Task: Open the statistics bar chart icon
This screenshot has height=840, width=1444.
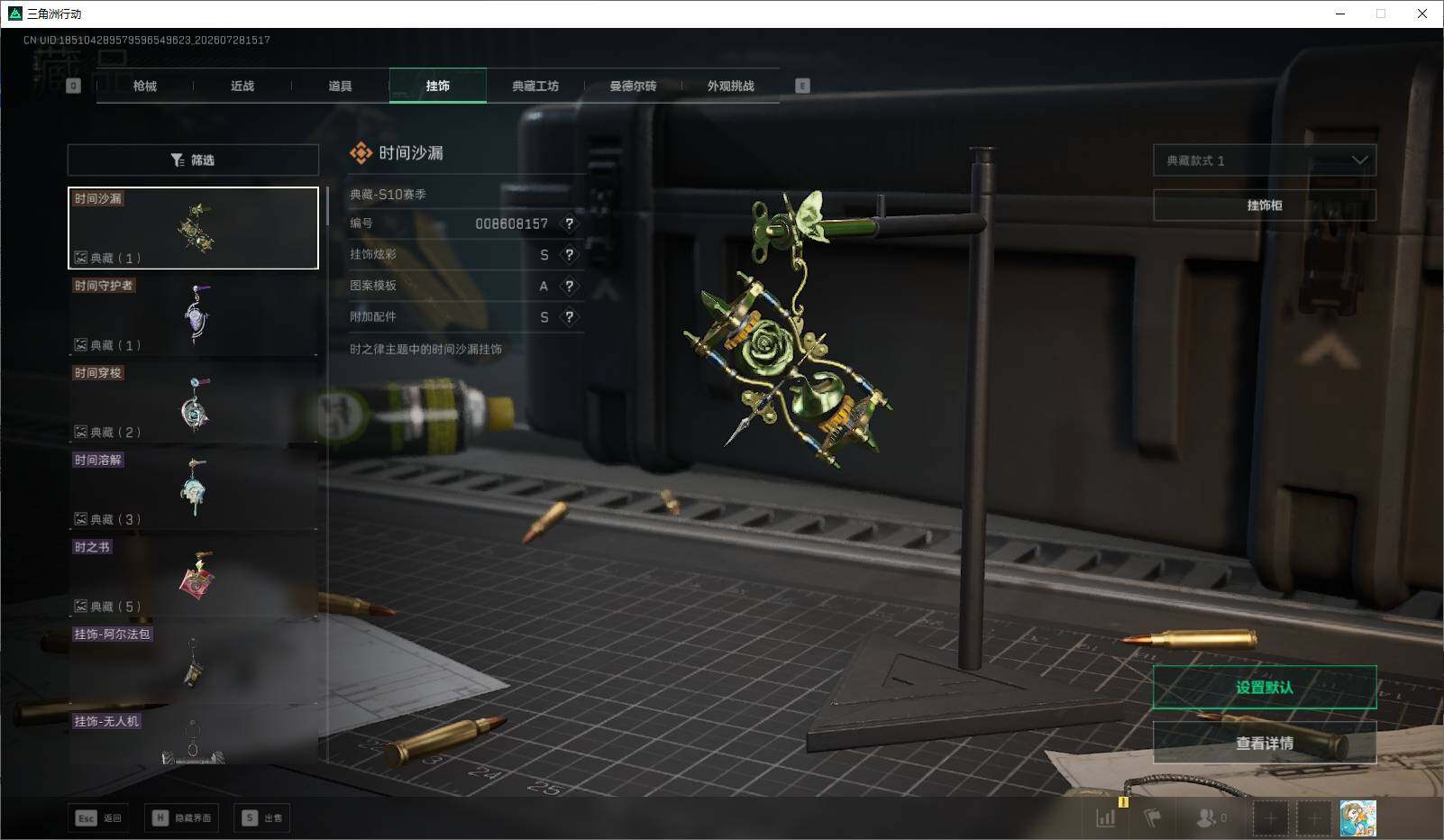Action: [1106, 817]
